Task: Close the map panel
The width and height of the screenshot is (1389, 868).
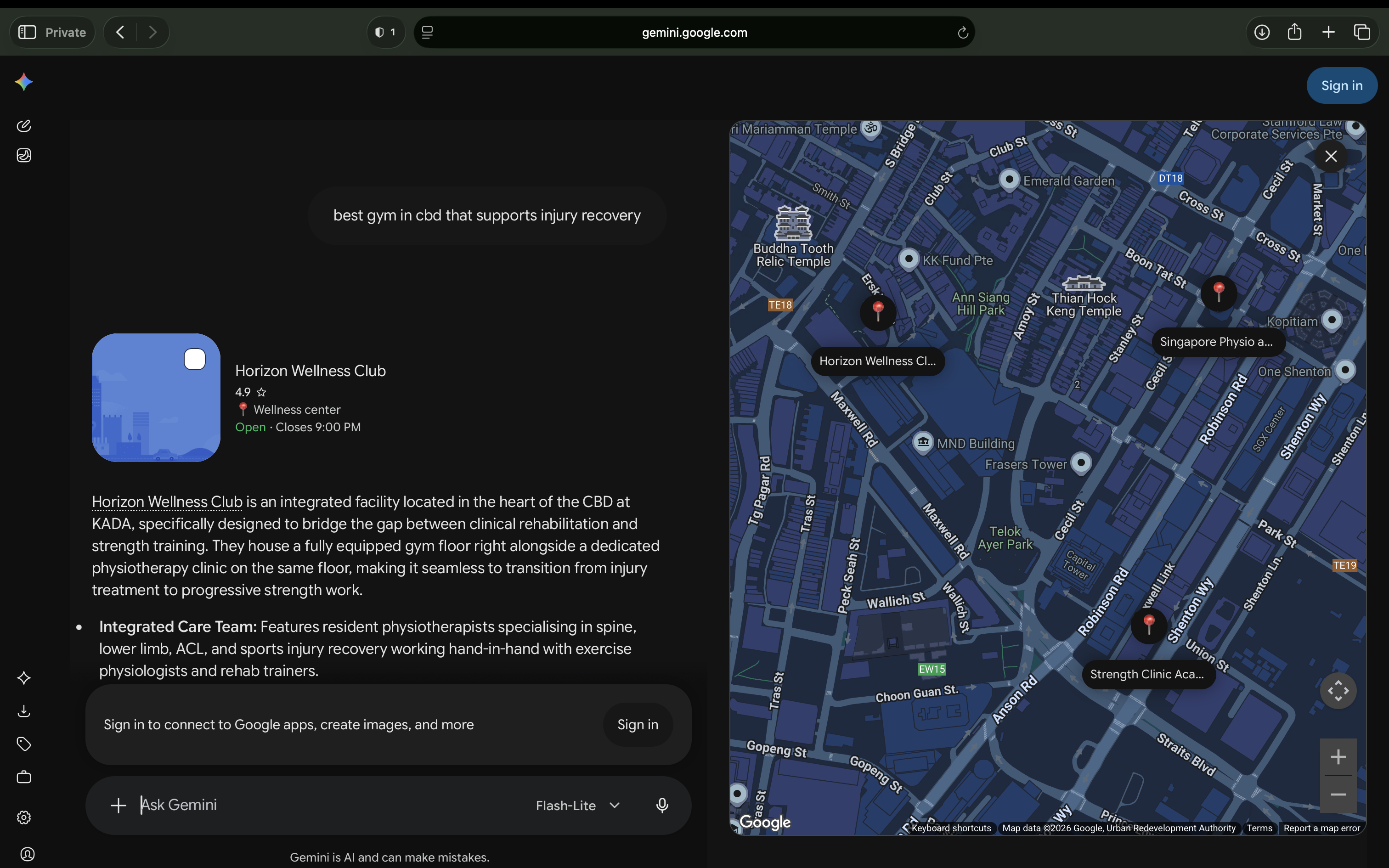Action: [x=1331, y=156]
